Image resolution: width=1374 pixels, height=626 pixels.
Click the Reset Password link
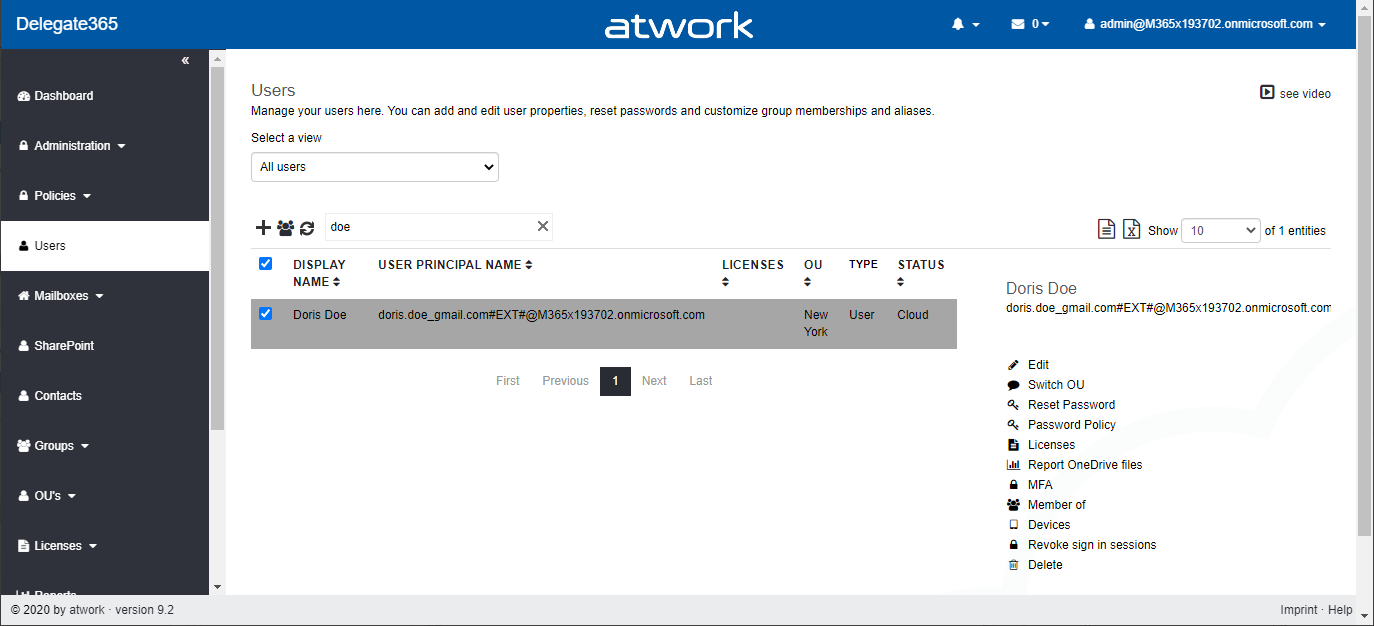pyautogui.click(x=1071, y=405)
